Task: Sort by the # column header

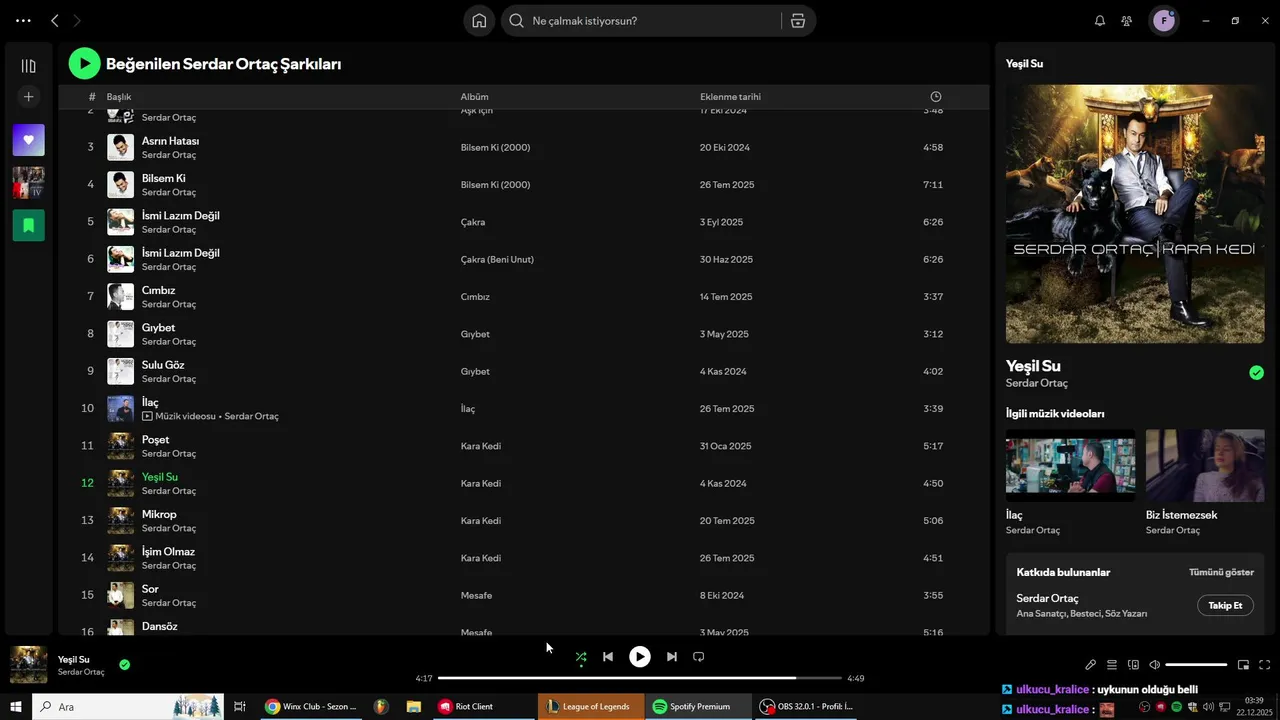Action: [x=91, y=97]
